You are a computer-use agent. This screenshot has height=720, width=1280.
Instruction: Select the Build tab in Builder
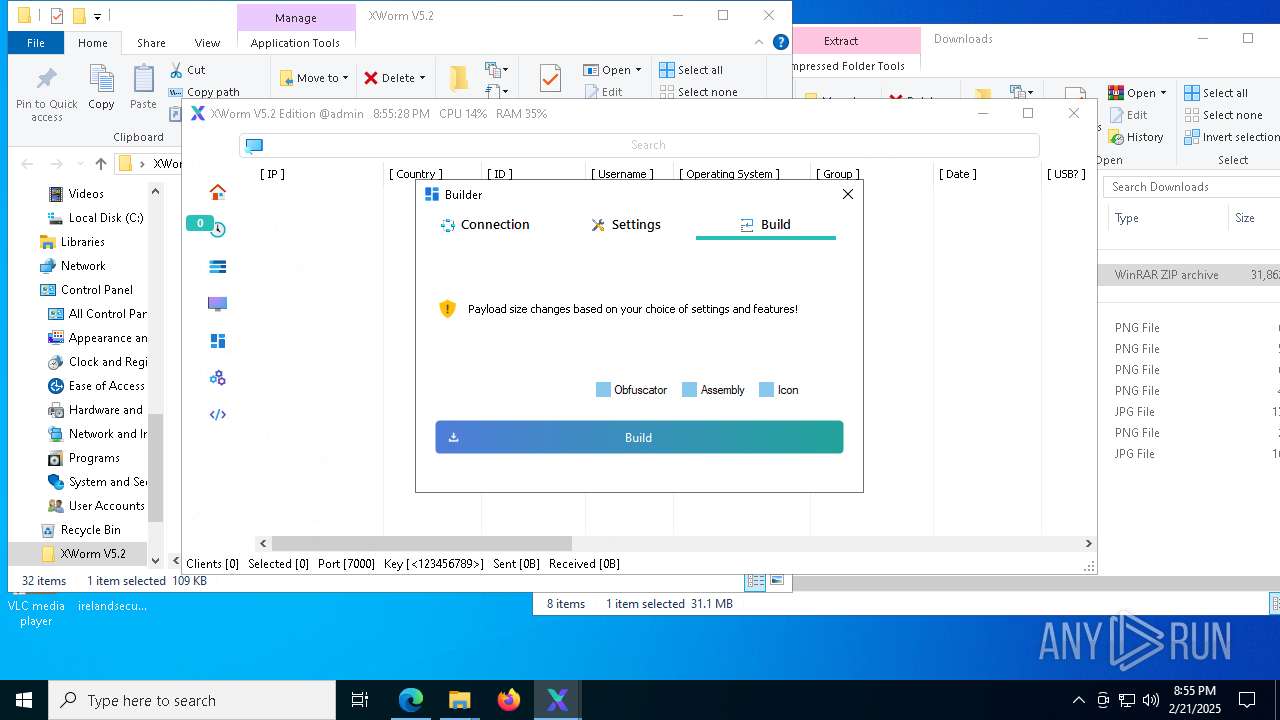tap(765, 224)
